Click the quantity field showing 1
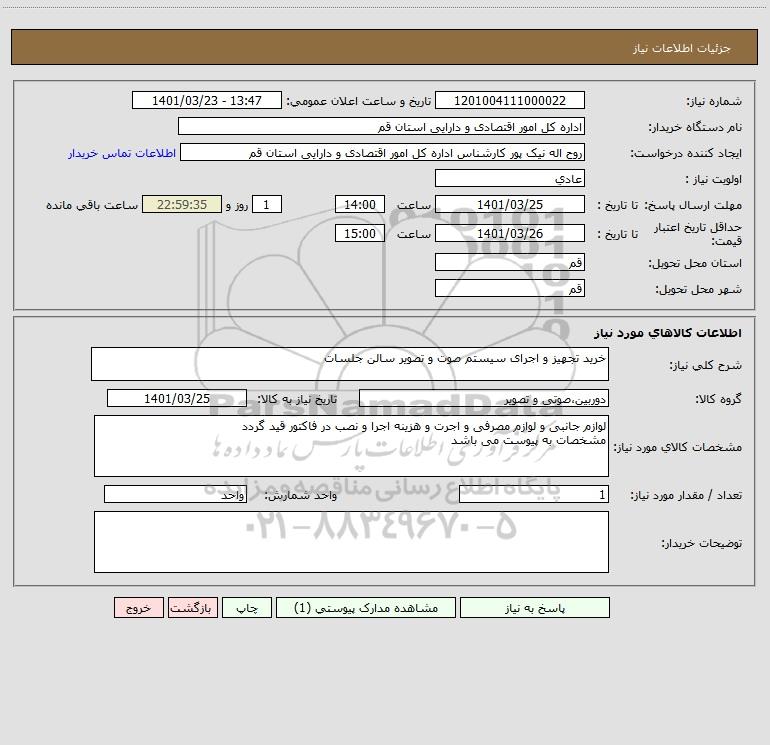The width and height of the screenshot is (770, 745). coord(534,494)
